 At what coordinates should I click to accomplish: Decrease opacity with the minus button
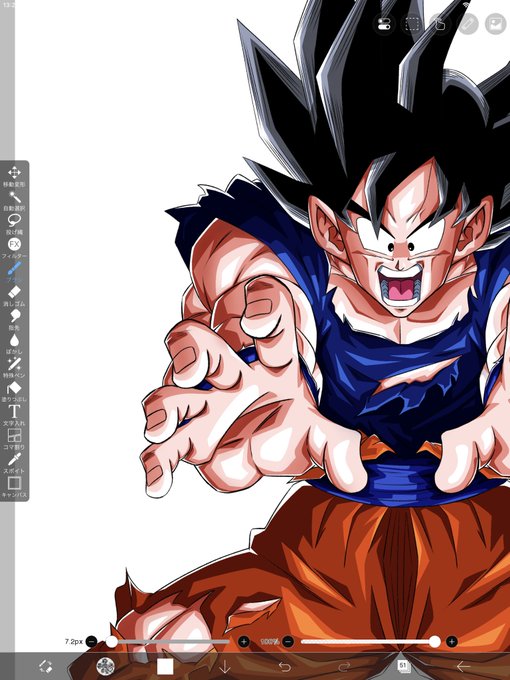tap(288, 641)
